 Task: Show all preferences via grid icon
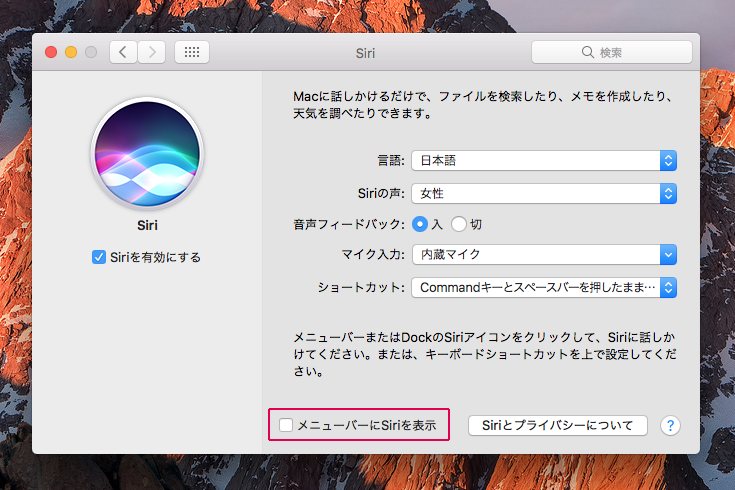pos(192,52)
